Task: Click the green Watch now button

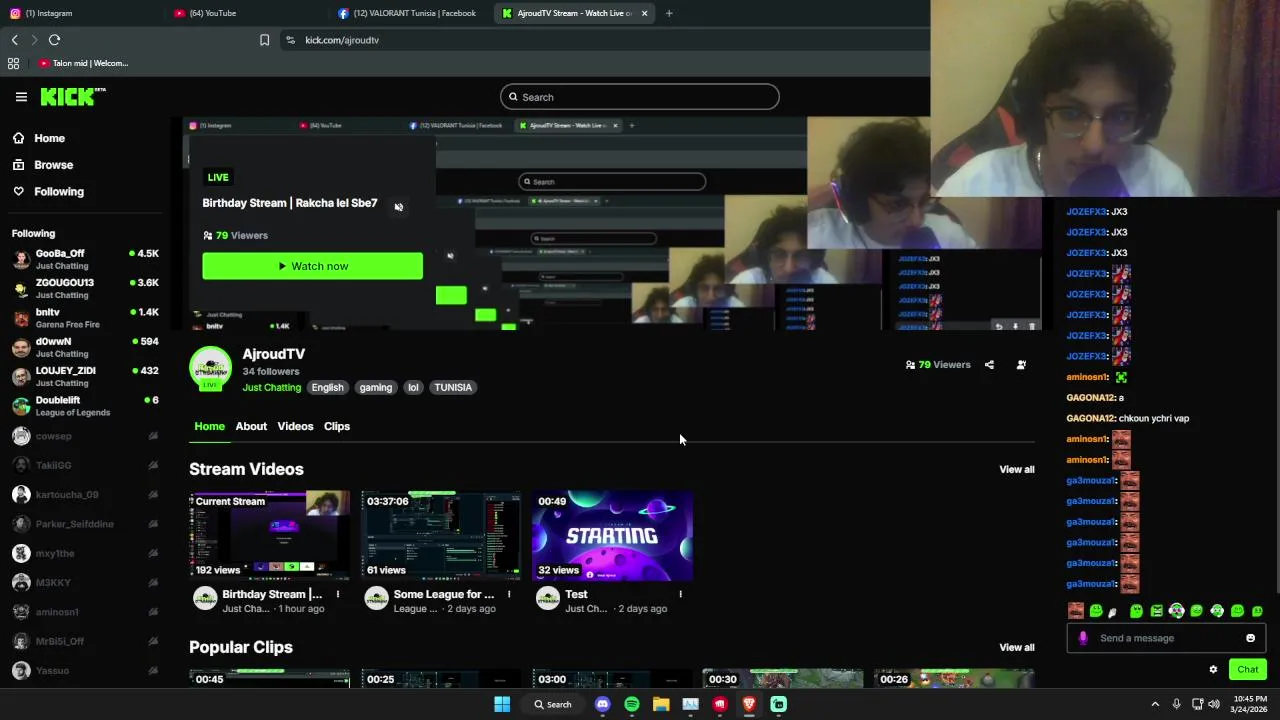Action: 312,266
